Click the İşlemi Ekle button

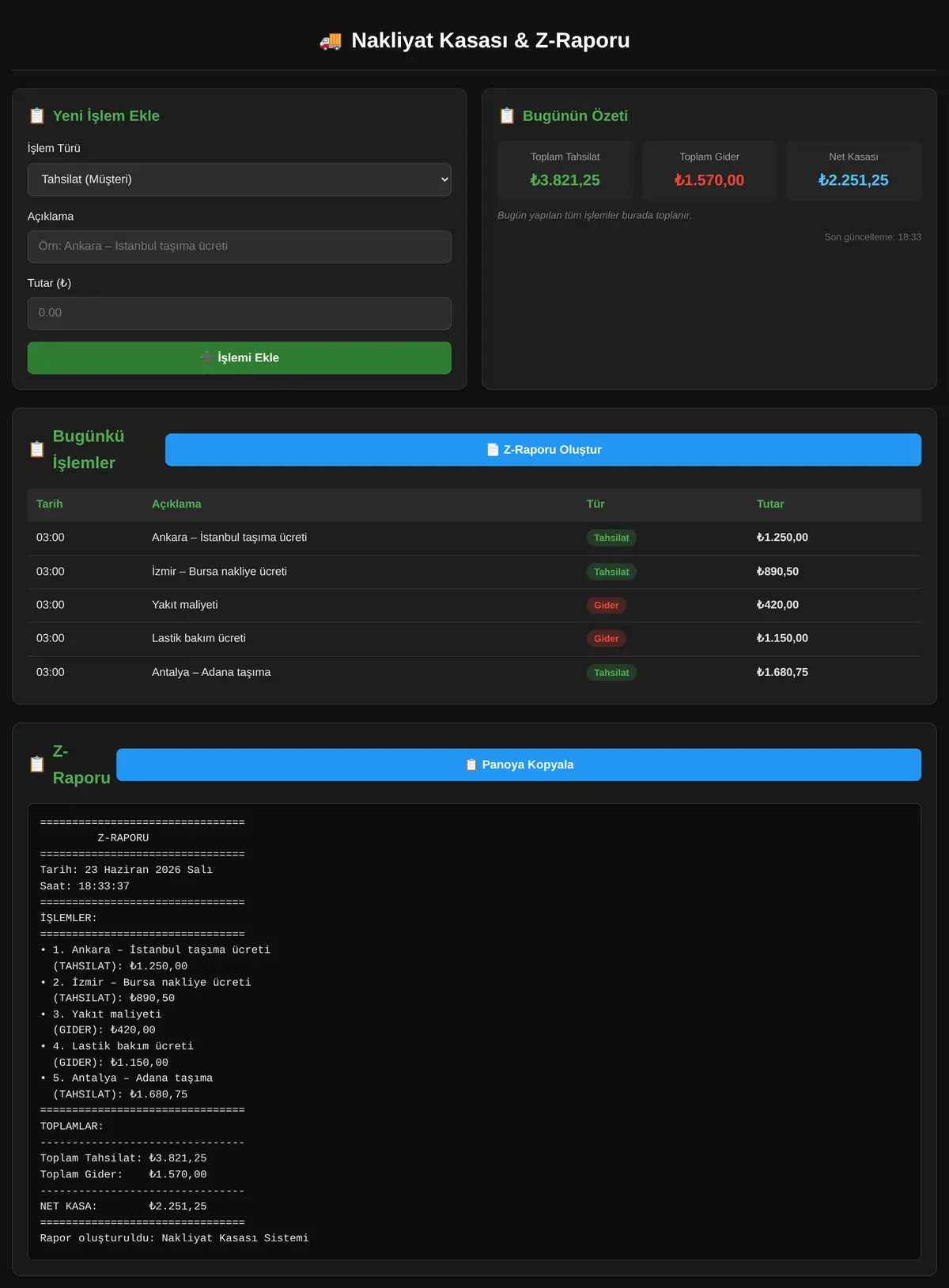[x=240, y=358]
